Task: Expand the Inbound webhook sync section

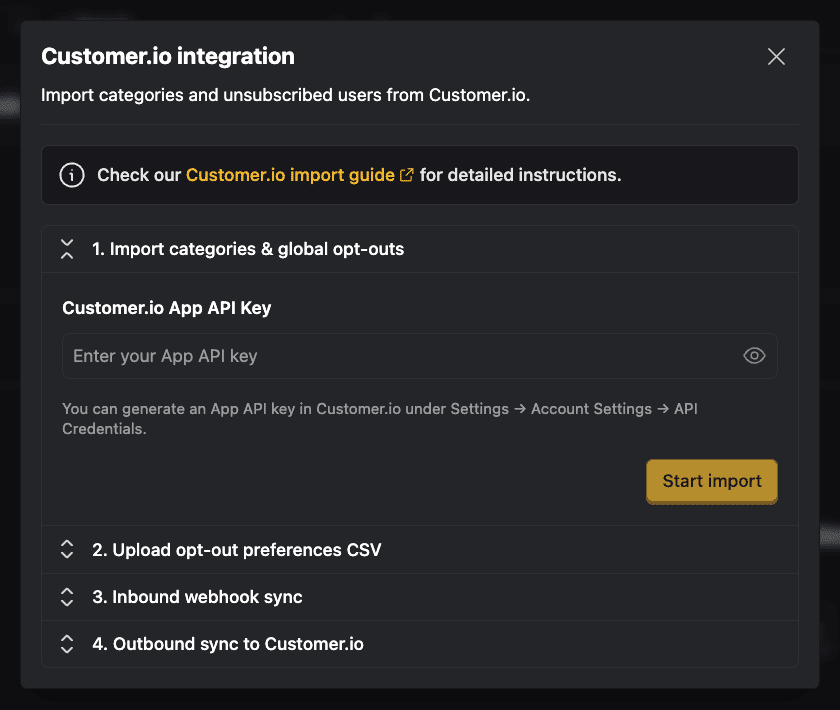Action: point(420,597)
